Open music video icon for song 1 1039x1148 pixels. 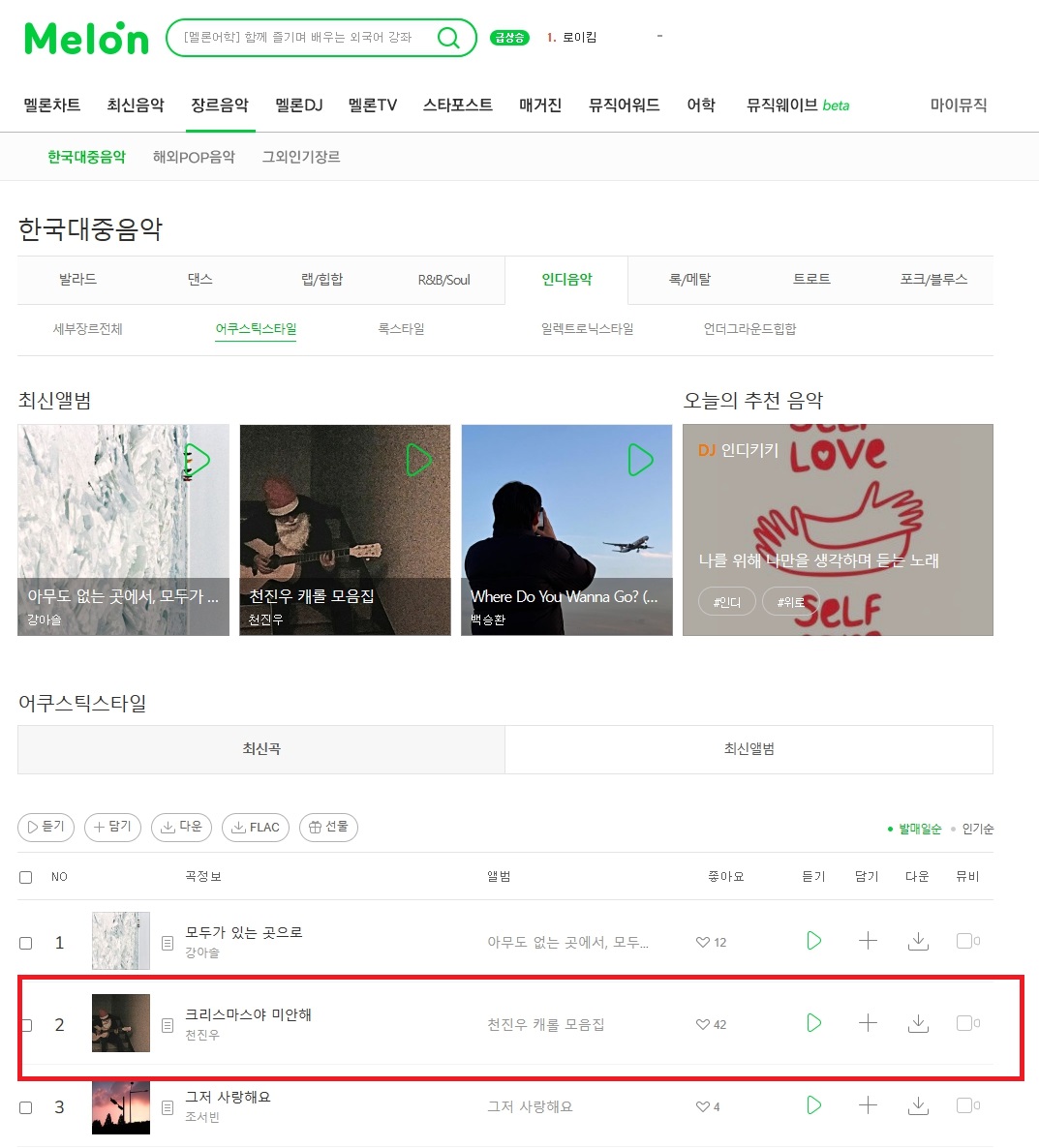point(968,941)
